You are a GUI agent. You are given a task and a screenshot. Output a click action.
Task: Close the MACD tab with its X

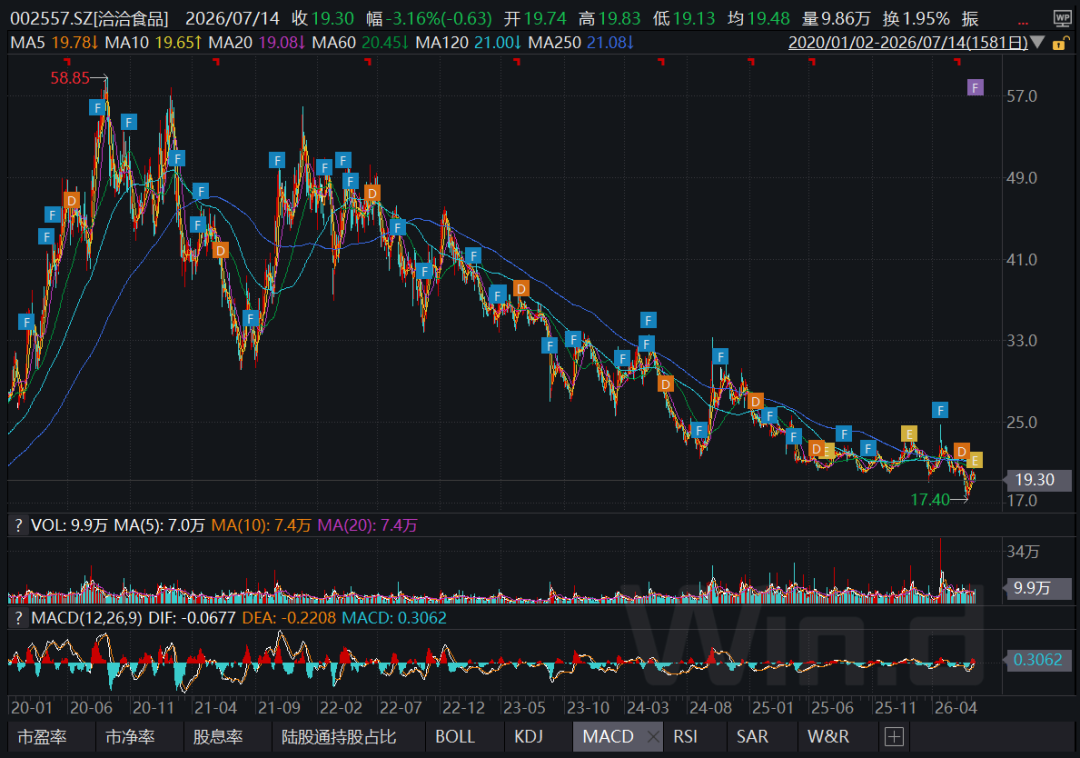pos(653,737)
